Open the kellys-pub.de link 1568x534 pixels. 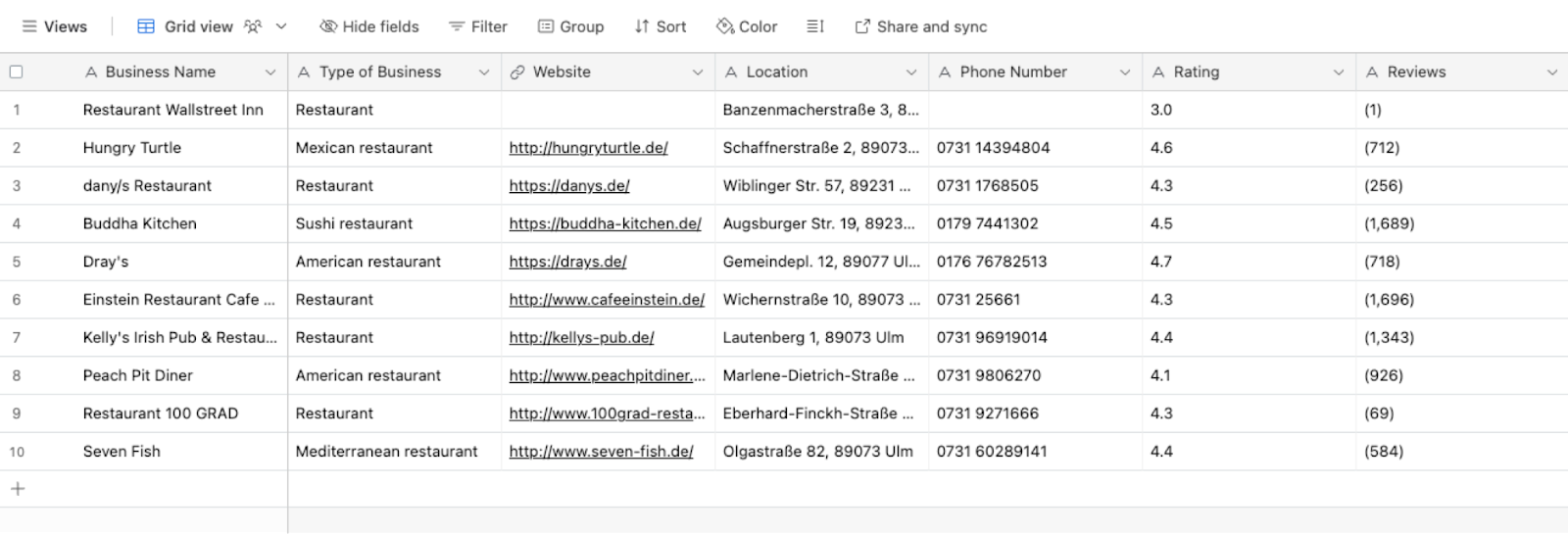click(x=581, y=338)
